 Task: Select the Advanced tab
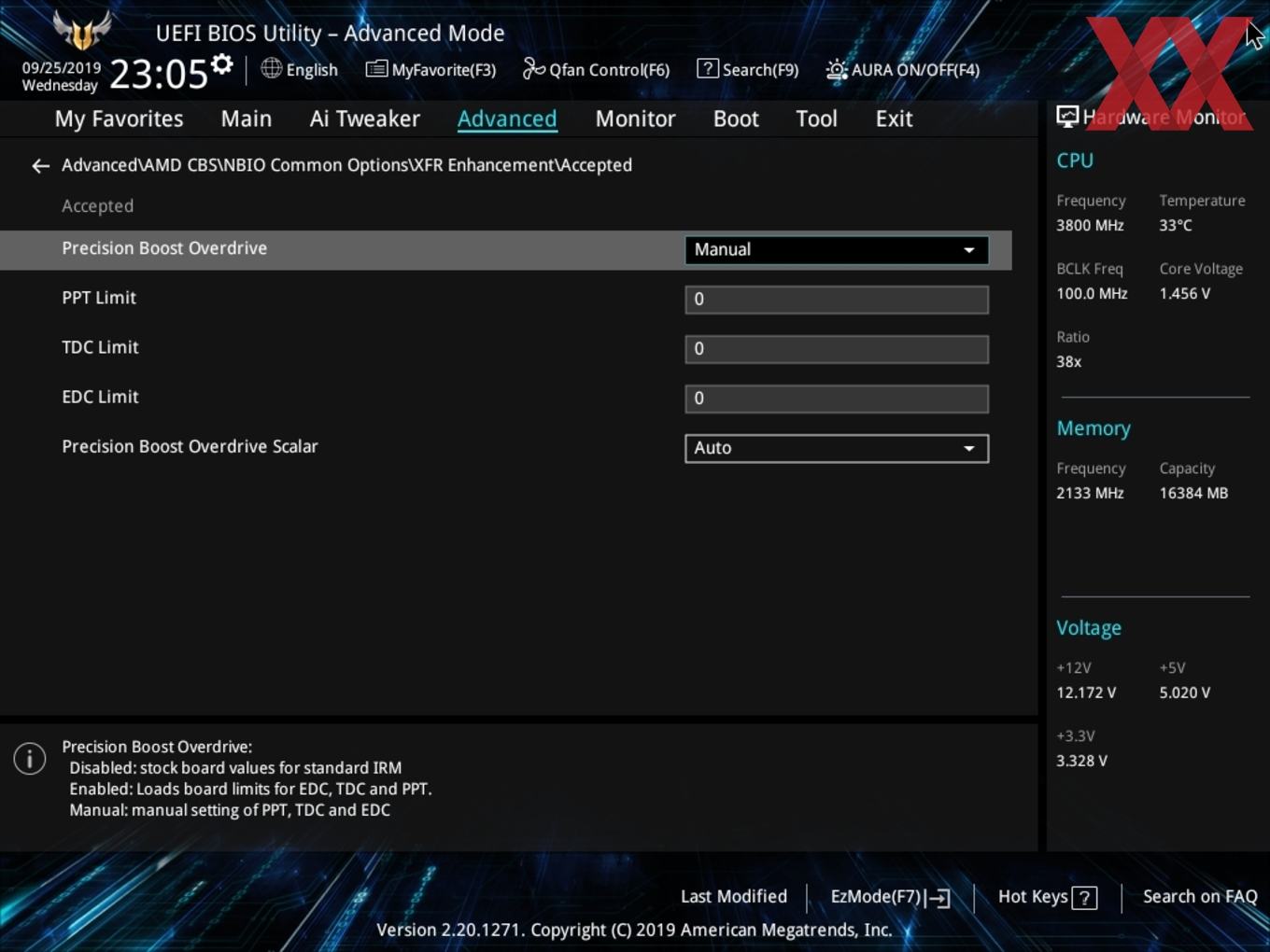pos(507,119)
